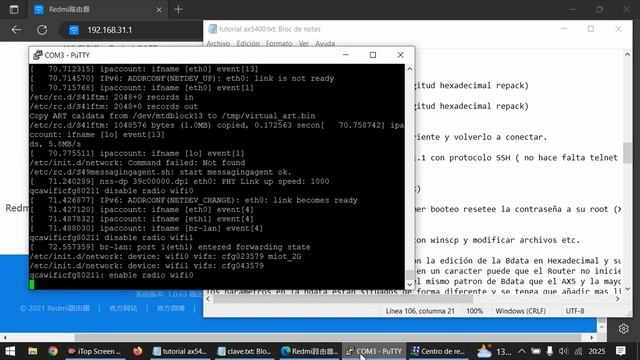Reload the router page in Edge
Image resolution: width=640 pixels, height=360 pixels.
[42, 30]
